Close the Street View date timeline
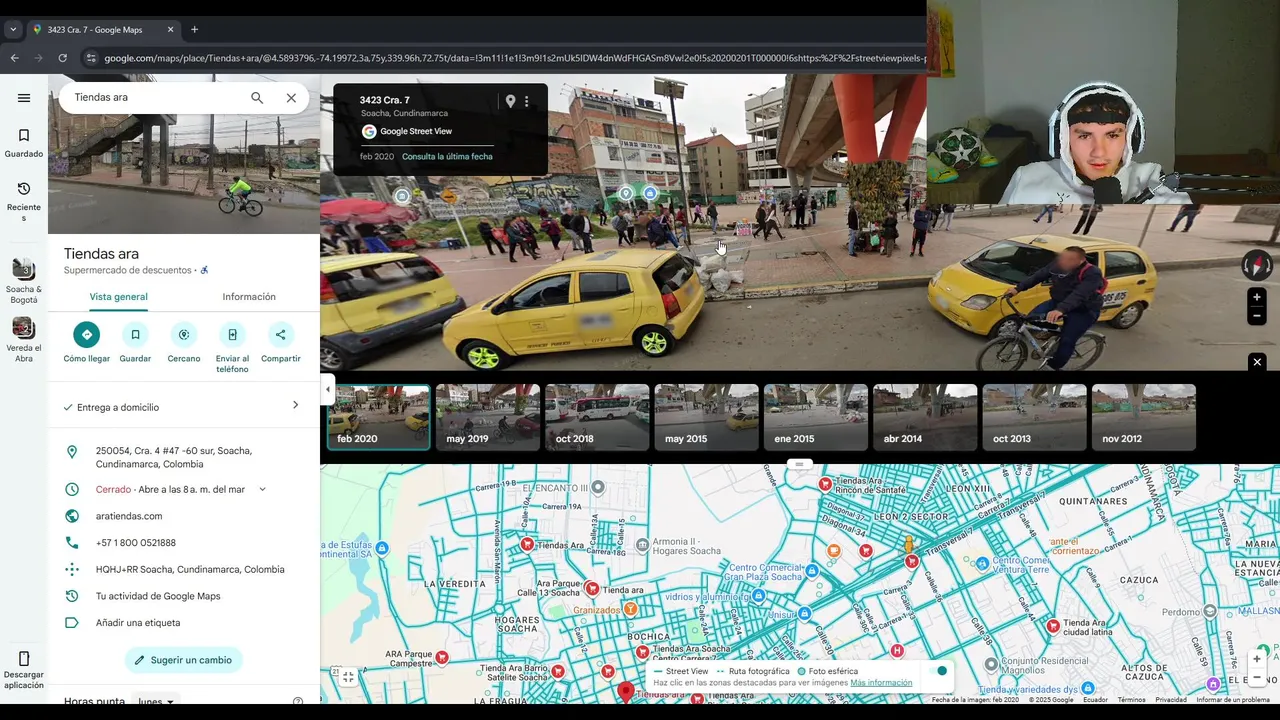1280x720 pixels. pos(1257,362)
